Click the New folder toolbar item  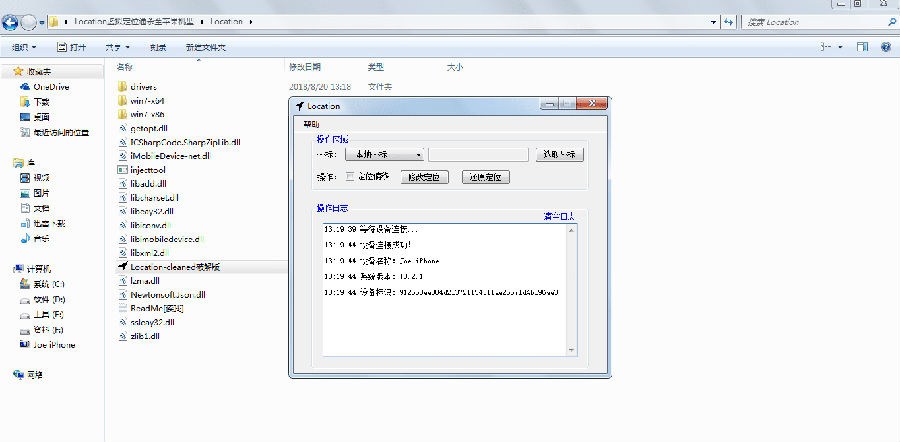pyautogui.click(x=206, y=47)
